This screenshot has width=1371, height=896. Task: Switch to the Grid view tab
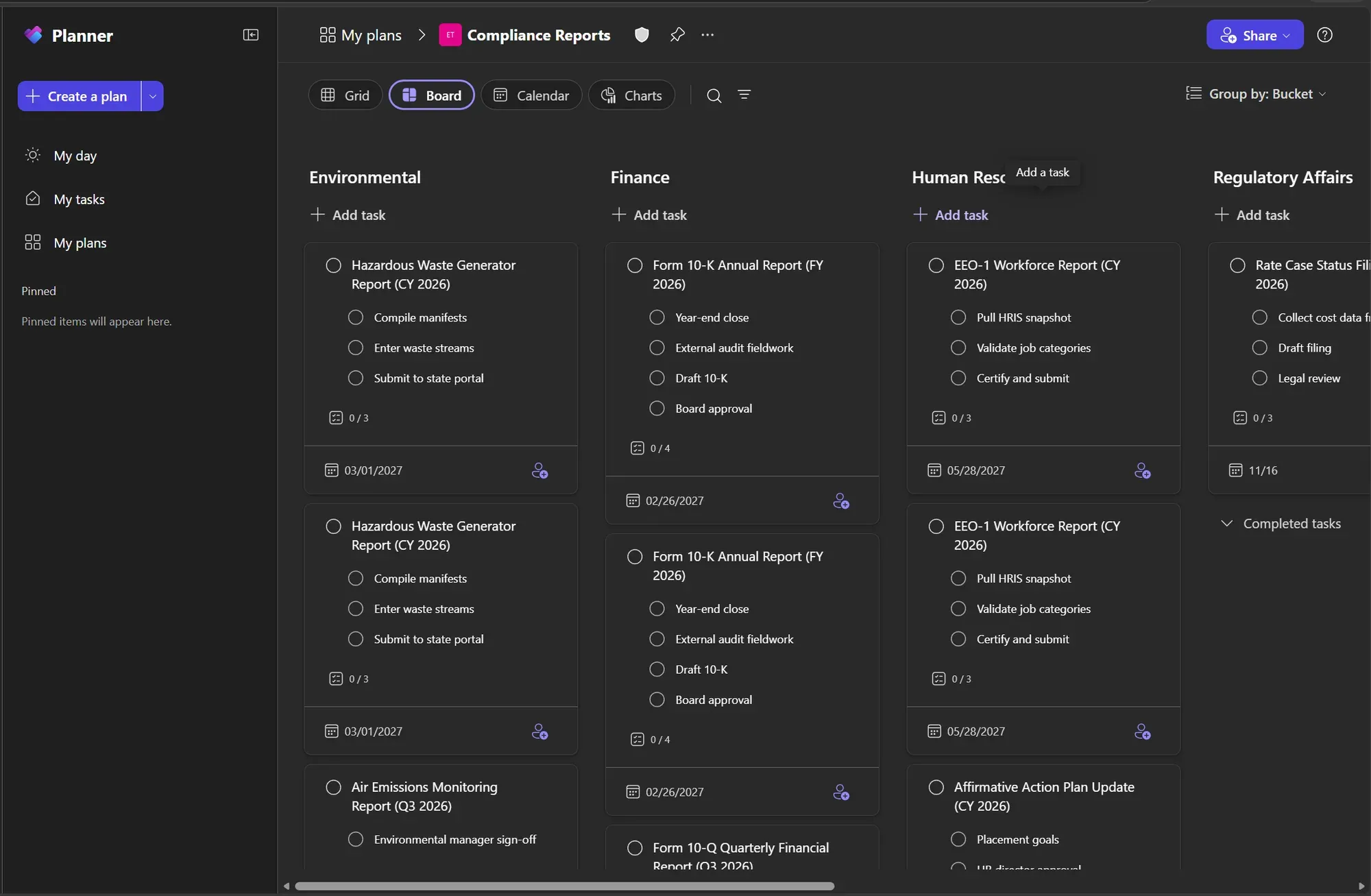[x=345, y=95]
